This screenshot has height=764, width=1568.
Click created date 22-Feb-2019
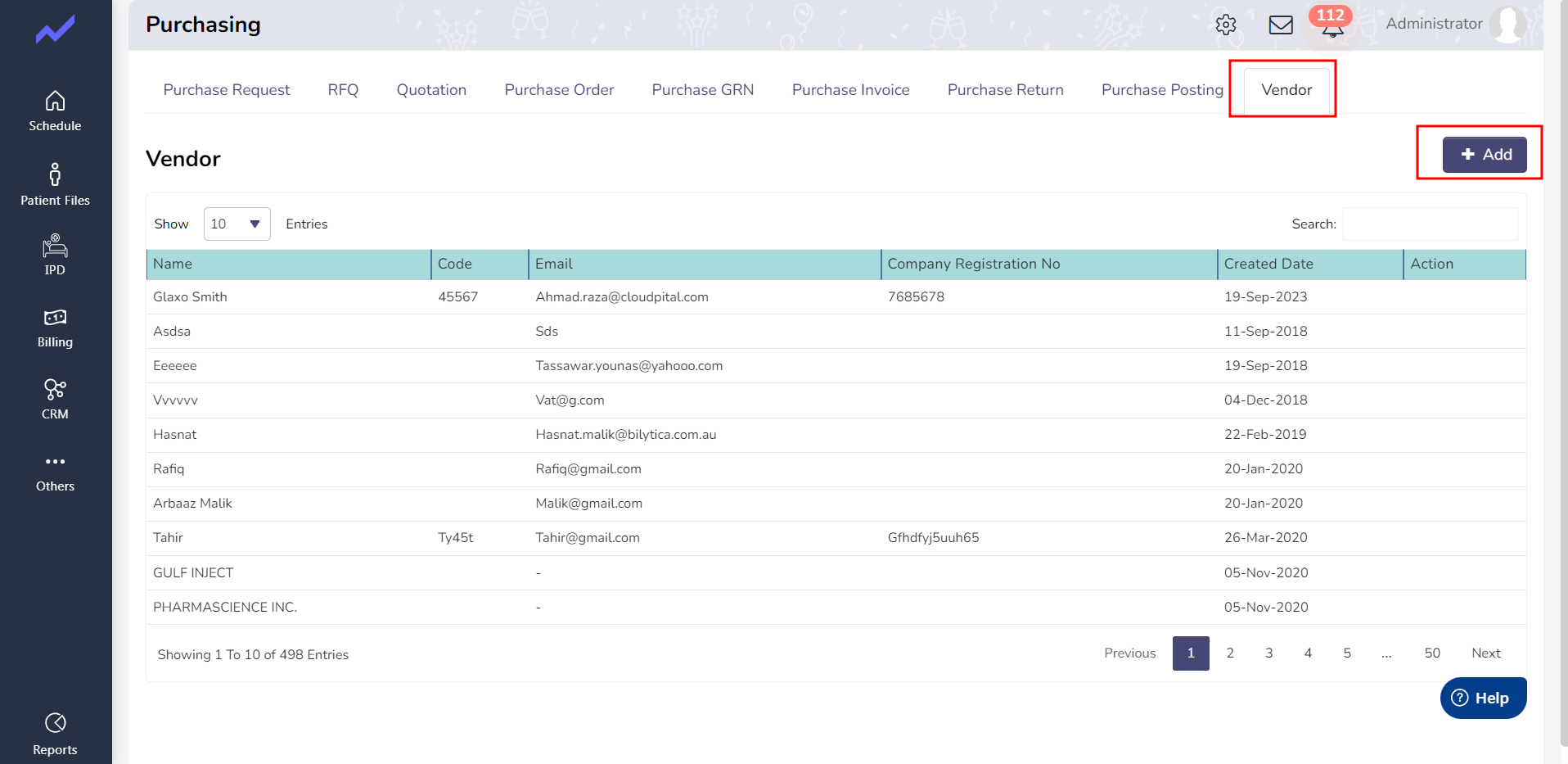tap(1265, 434)
